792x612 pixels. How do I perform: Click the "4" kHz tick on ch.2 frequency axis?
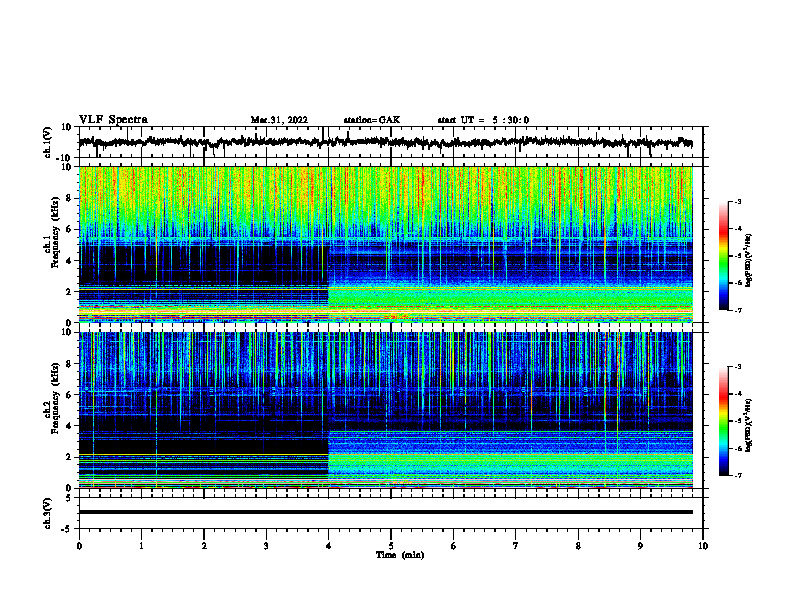69,426
